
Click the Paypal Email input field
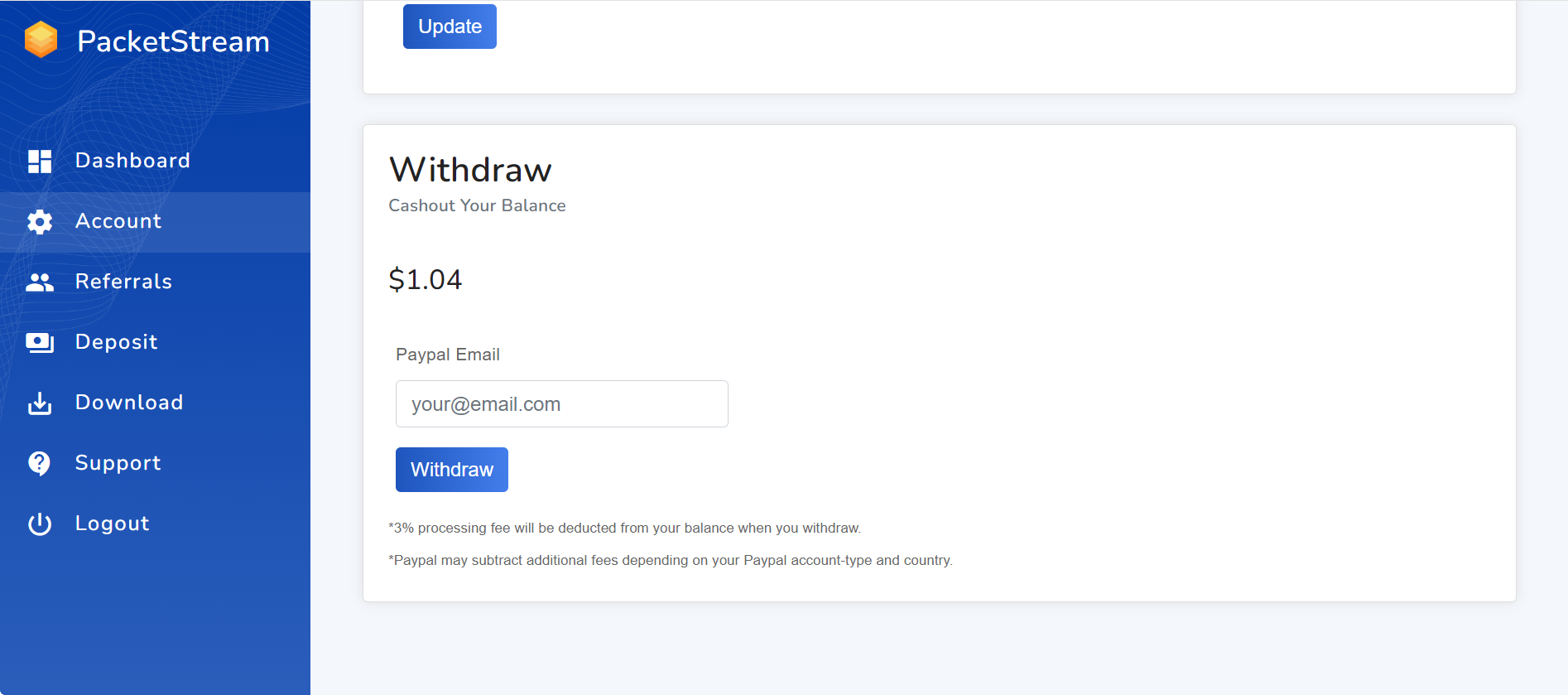click(x=561, y=403)
